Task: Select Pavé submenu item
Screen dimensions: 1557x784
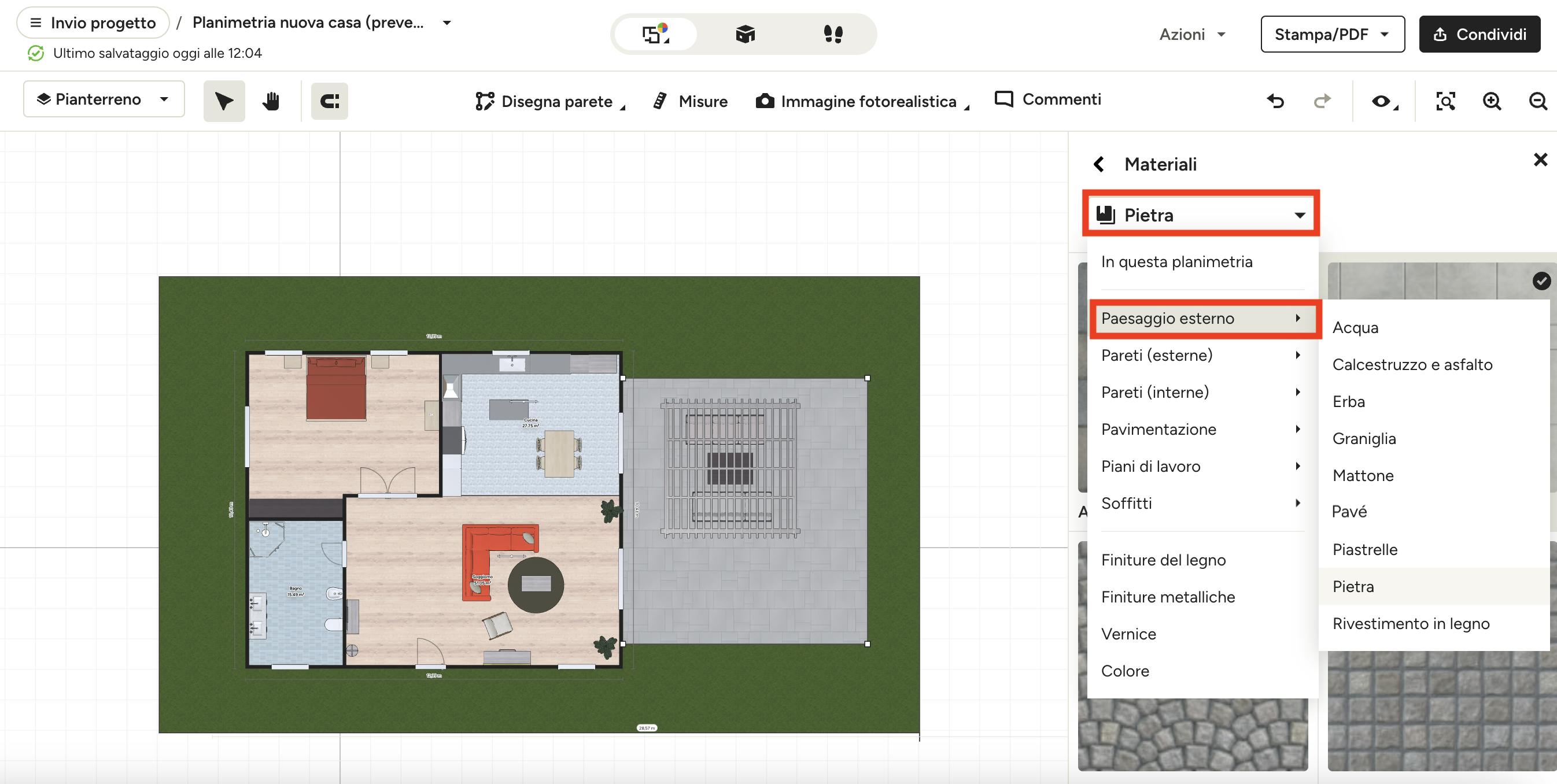Action: pyautogui.click(x=1434, y=512)
